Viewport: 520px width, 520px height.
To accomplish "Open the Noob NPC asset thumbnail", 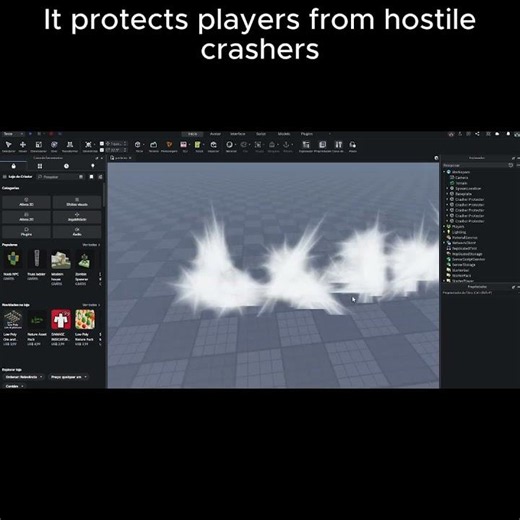I will pos(13,259).
